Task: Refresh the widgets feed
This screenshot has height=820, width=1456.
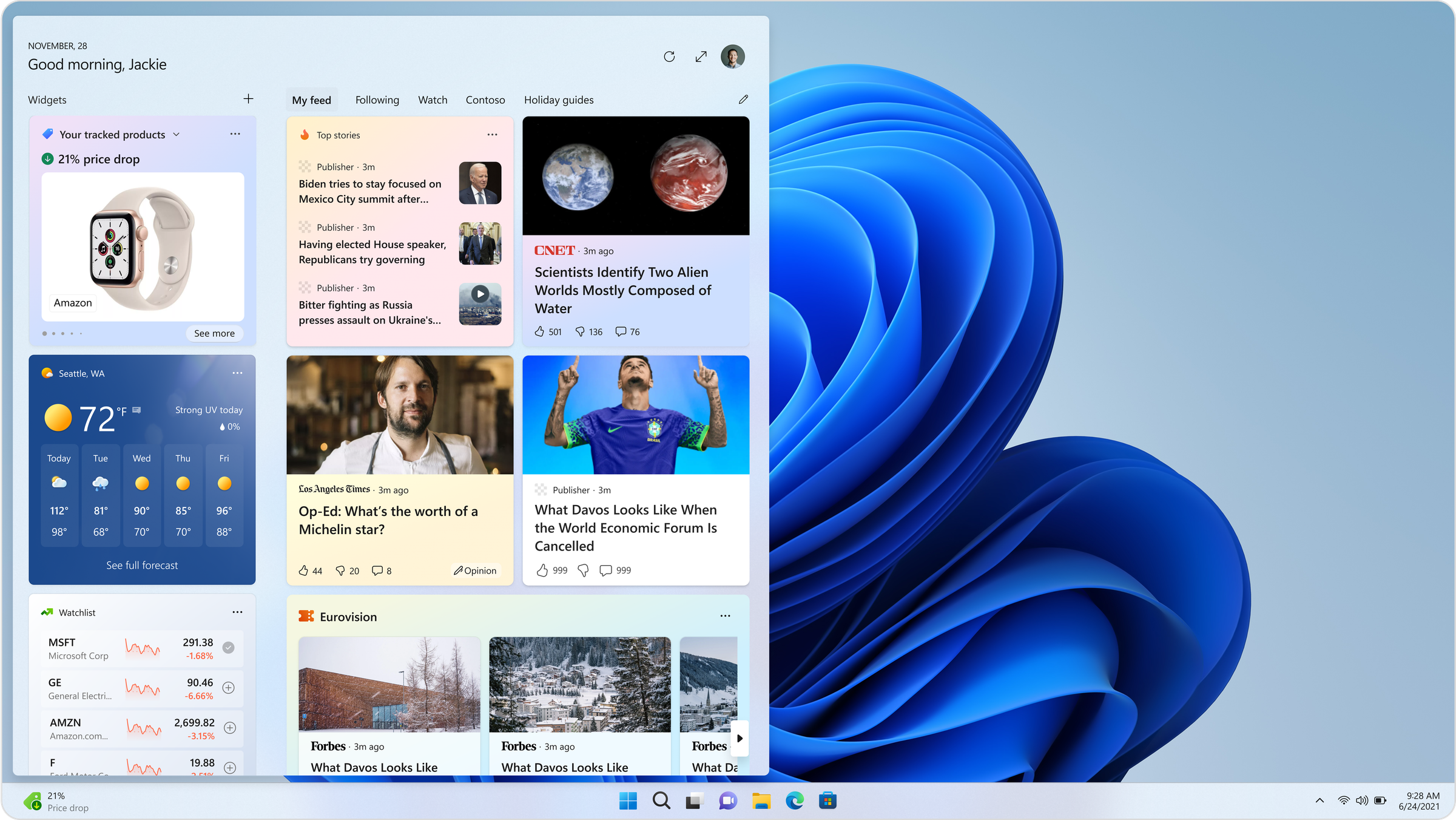Action: point(669,56)
